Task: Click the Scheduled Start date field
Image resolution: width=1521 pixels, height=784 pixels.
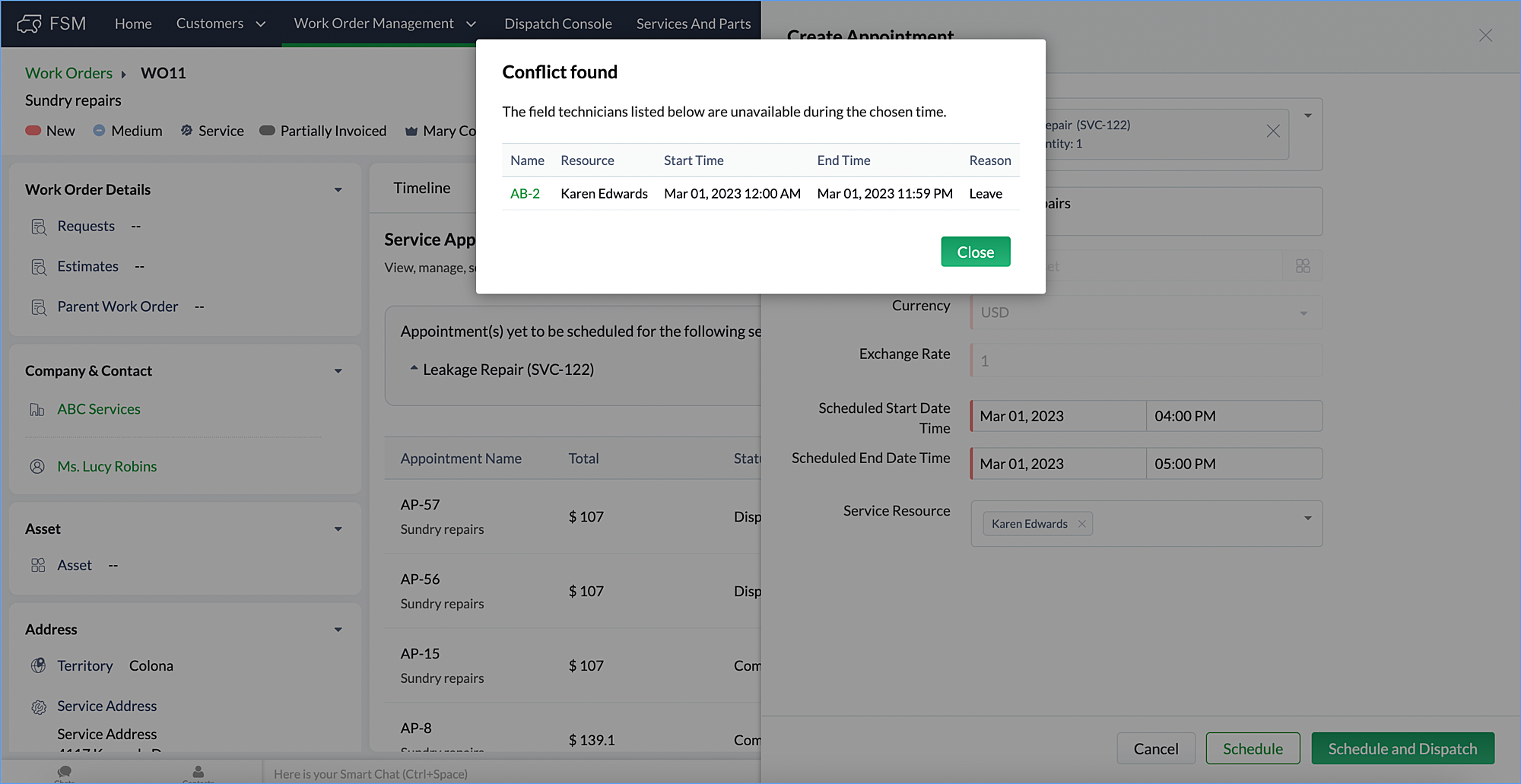Action: point(1059,416)
